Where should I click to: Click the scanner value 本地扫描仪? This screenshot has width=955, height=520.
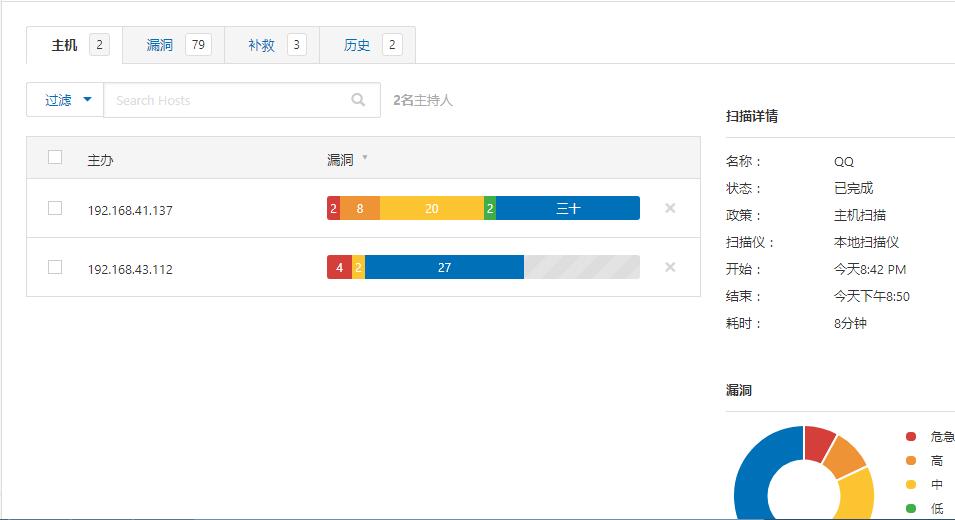[x=866, y=242]
